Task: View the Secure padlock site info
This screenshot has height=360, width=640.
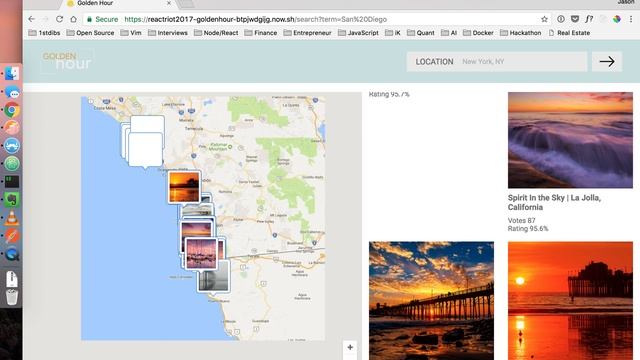Action: [102, 19]
